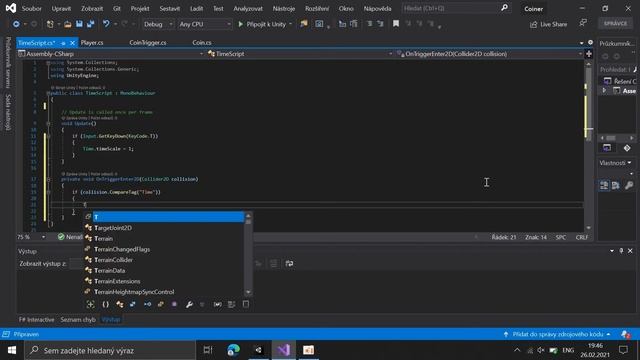The height and width of the screenshot is (360, 640).
Task: Click the Připojit k Unity button
Action: pos(262,24)
